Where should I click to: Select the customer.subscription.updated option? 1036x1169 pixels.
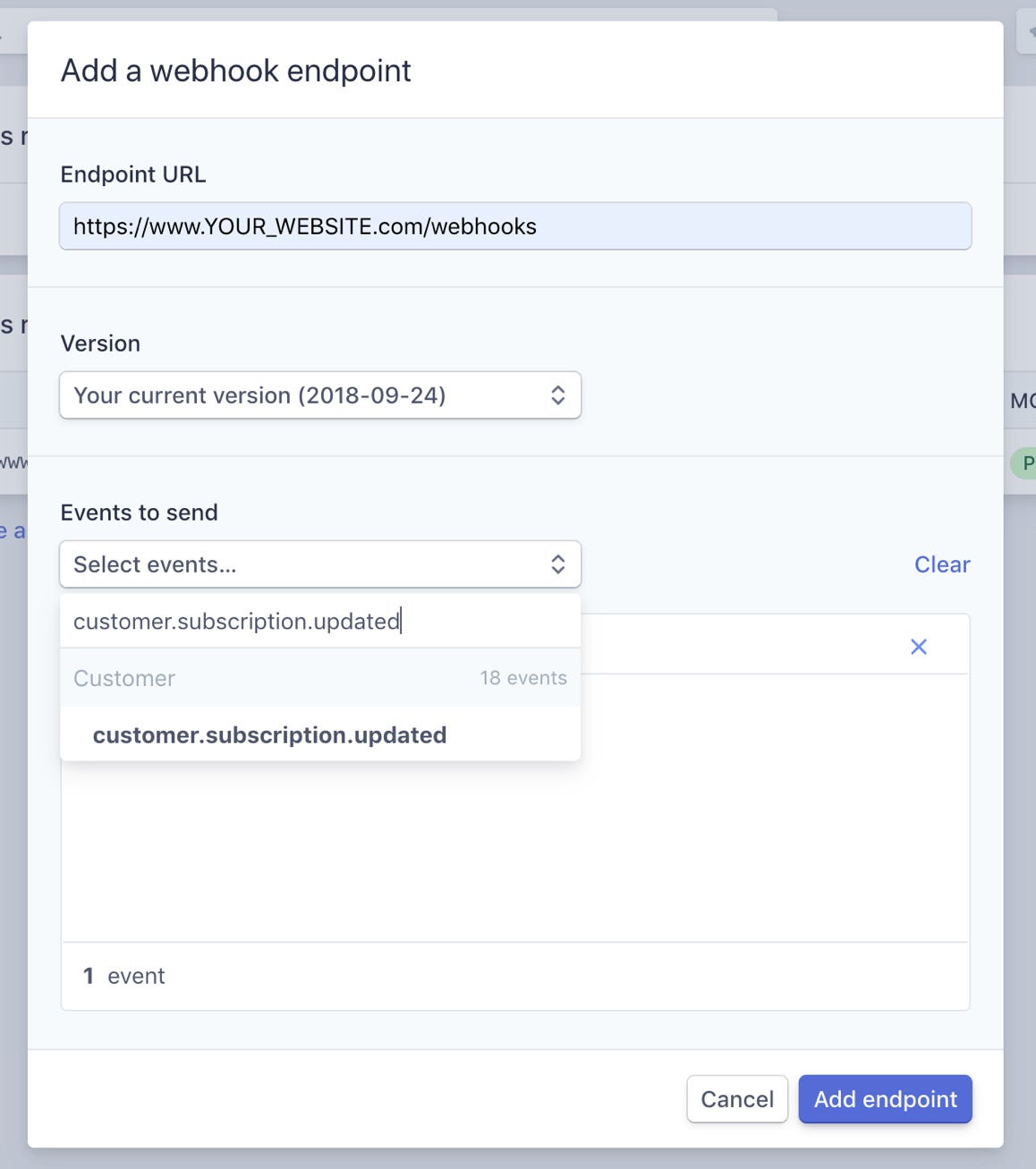[269, 735]
